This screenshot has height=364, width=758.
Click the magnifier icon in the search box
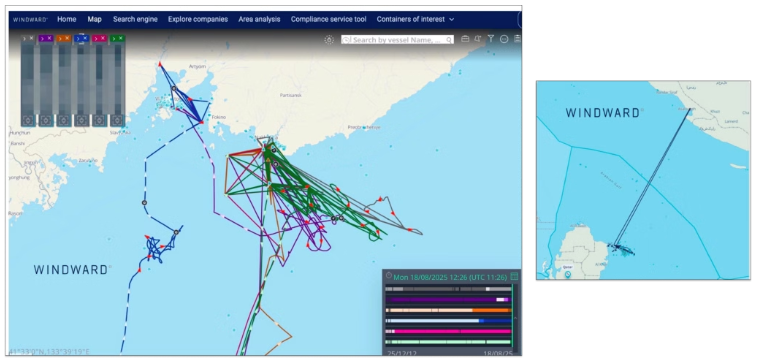pyautogui.click(x=449, y=40)
